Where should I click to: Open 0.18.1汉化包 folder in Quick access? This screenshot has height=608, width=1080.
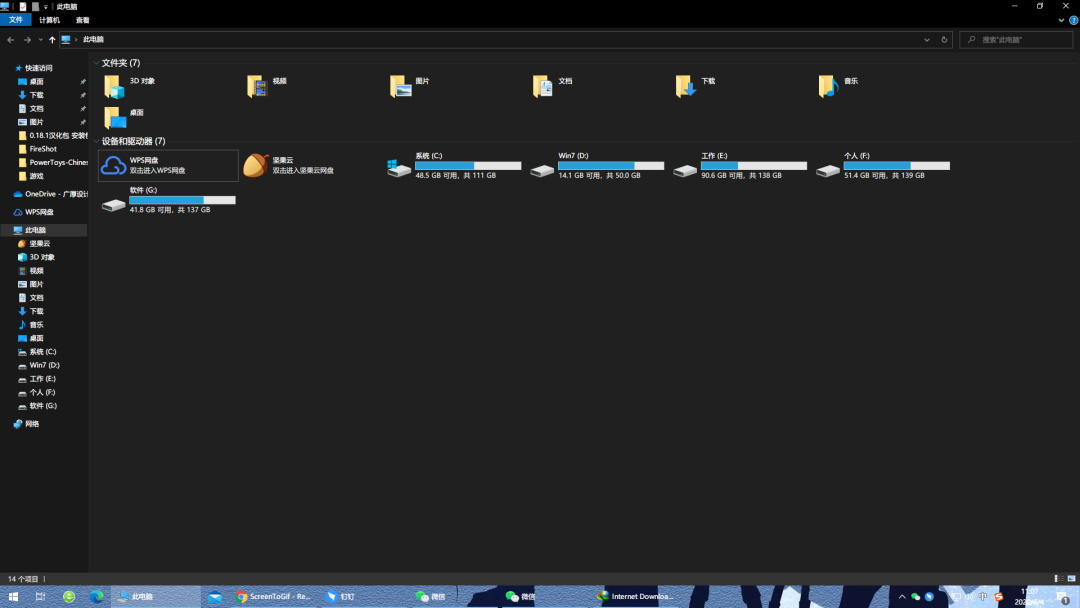(x=53, y=136)
